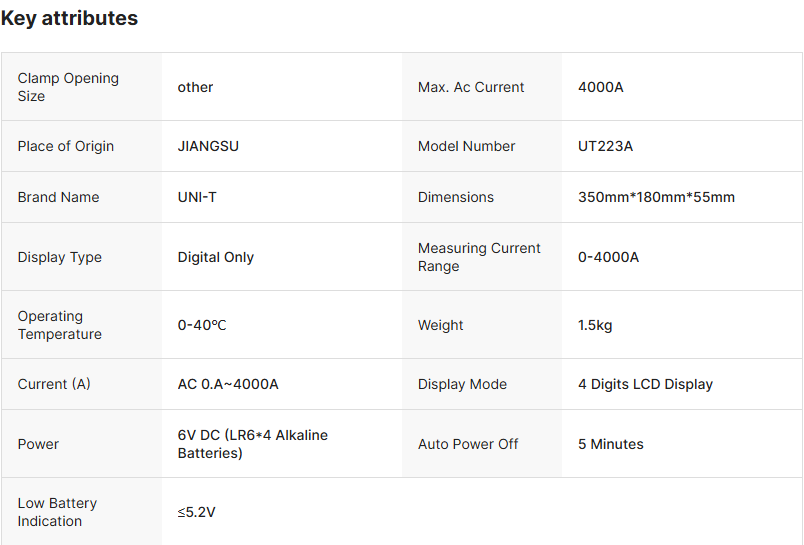804x545 pixels.
Task: Click the Display Type label
Action: [x=60, y=257]
